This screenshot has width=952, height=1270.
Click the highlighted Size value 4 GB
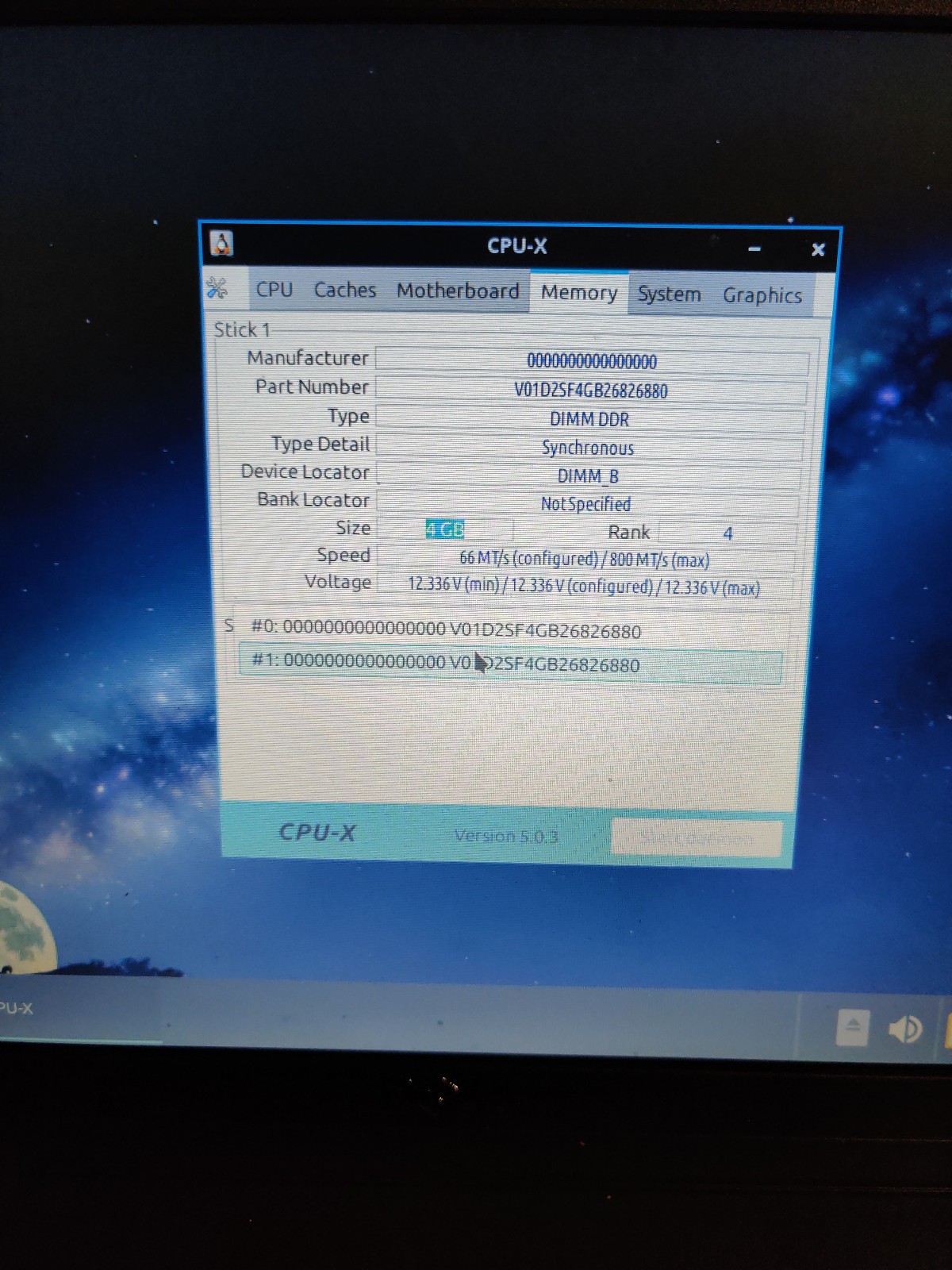click(445, 529)
